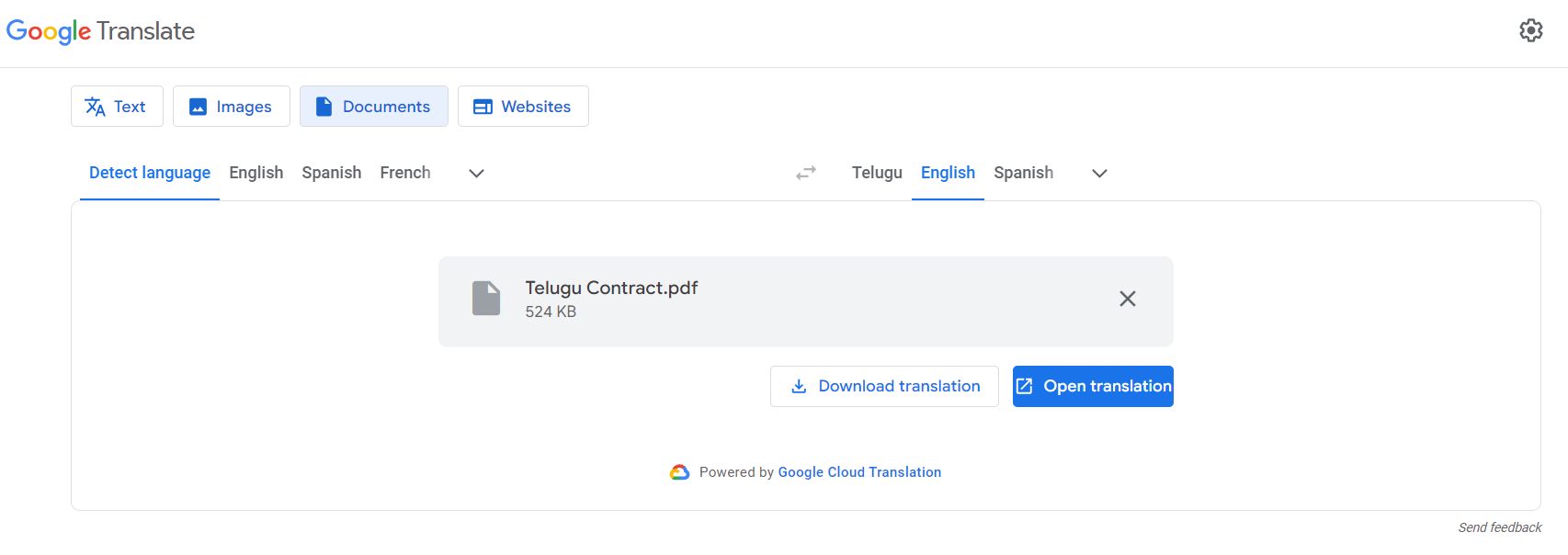The image size is (1568, 555).
Task: Choose French as the source language
Action: 404,172
